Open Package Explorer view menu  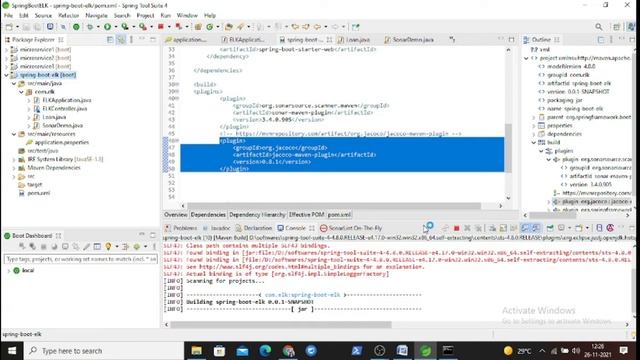click(x=131, y=40)
